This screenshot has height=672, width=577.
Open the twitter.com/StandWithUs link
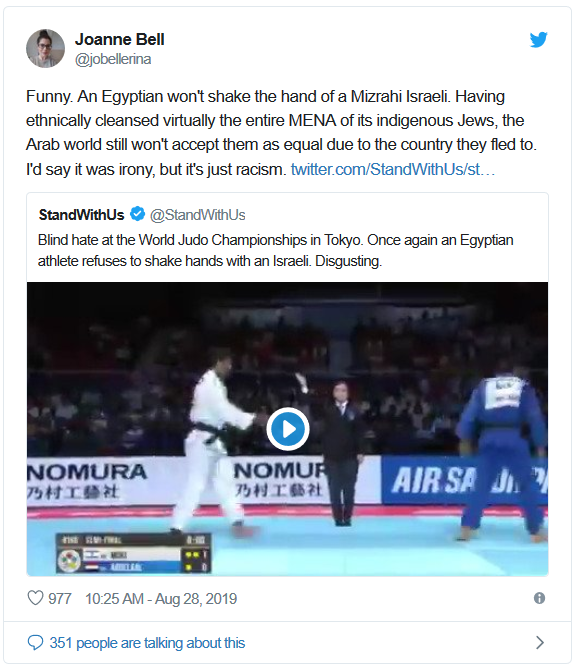tap(393, 169)
